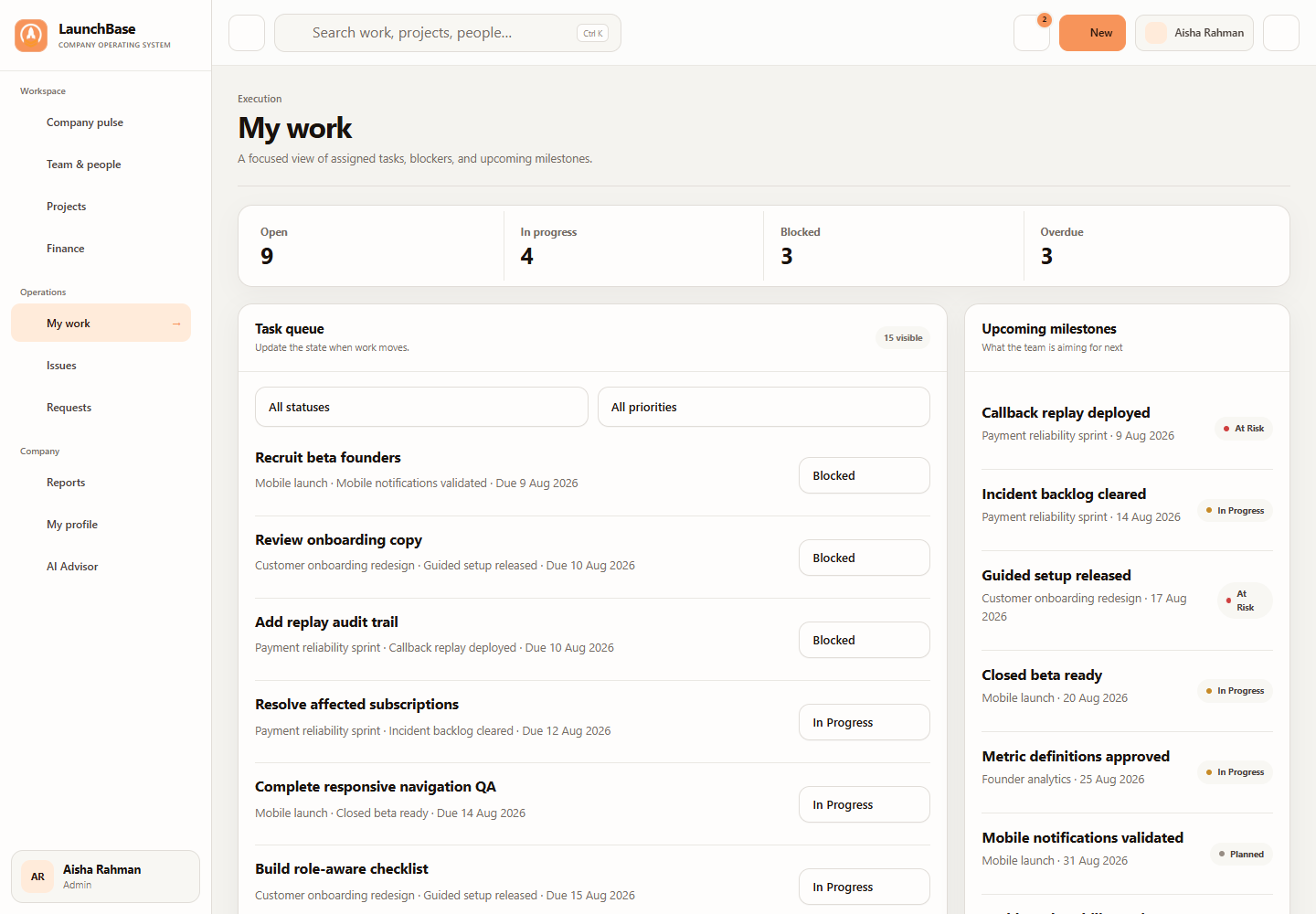Open Team & people page
The image size is (1316, 914).
pyautogui.click(x=101, y=165)
